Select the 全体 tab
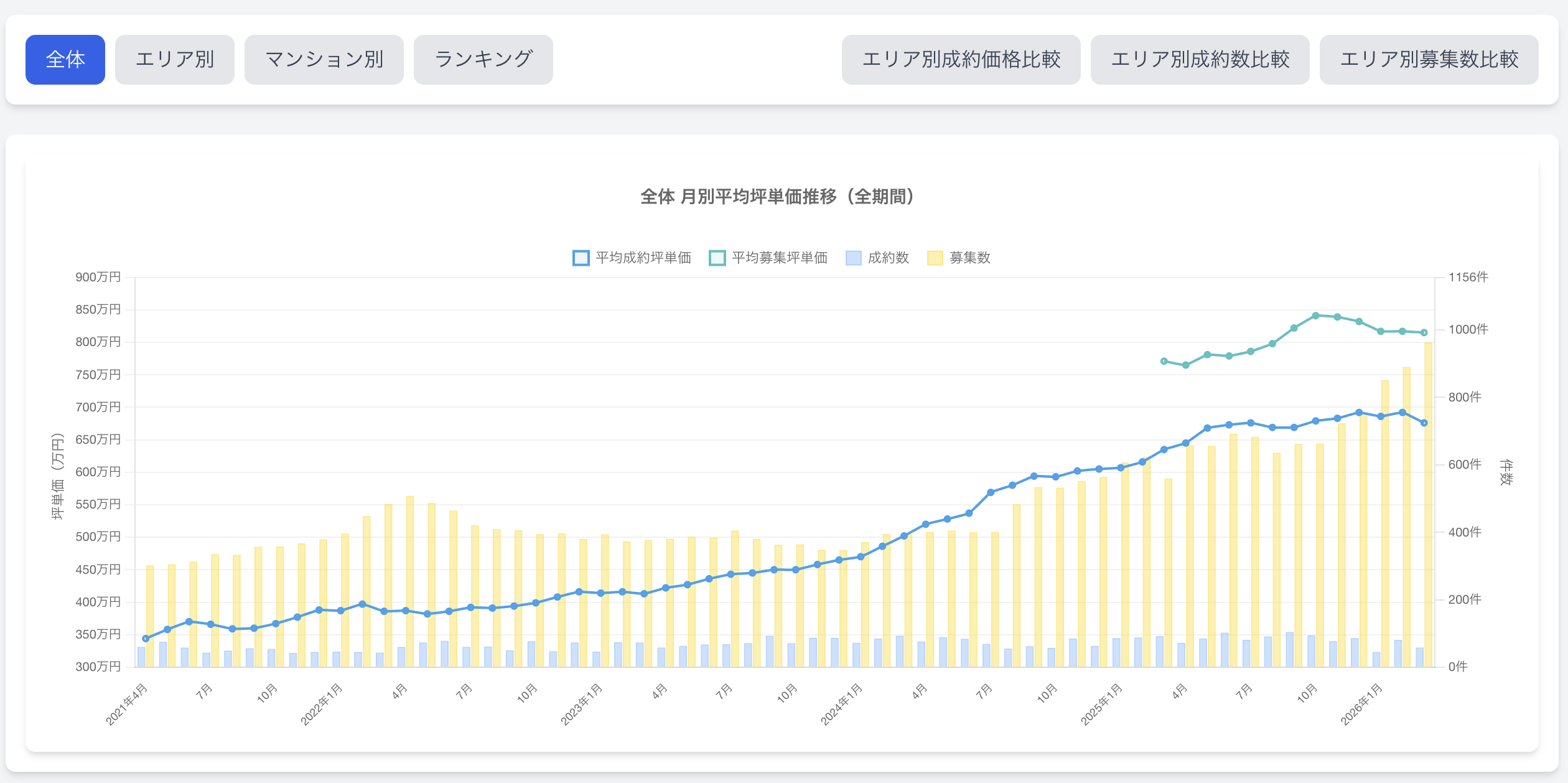This screenshot has height=783, width=1568. [x=65, y=60]
